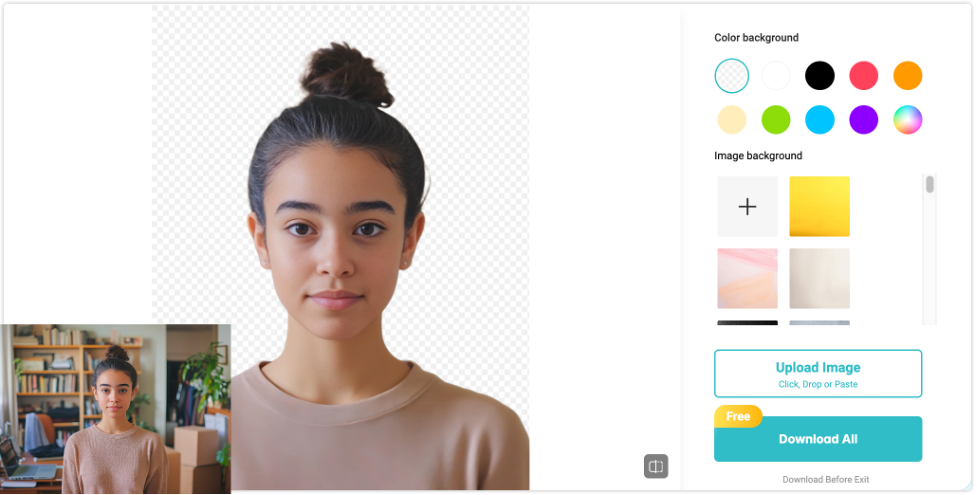Screen dimensions: 977x495
Task: Apply the beige textured image background
Action: 819,279
